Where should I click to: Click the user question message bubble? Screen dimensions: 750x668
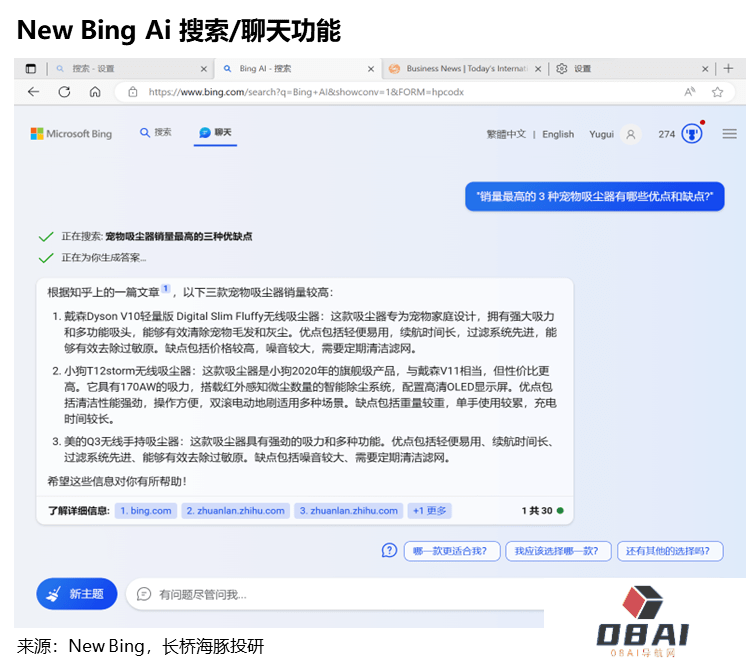pyautogui.click(x=595, y=197)
